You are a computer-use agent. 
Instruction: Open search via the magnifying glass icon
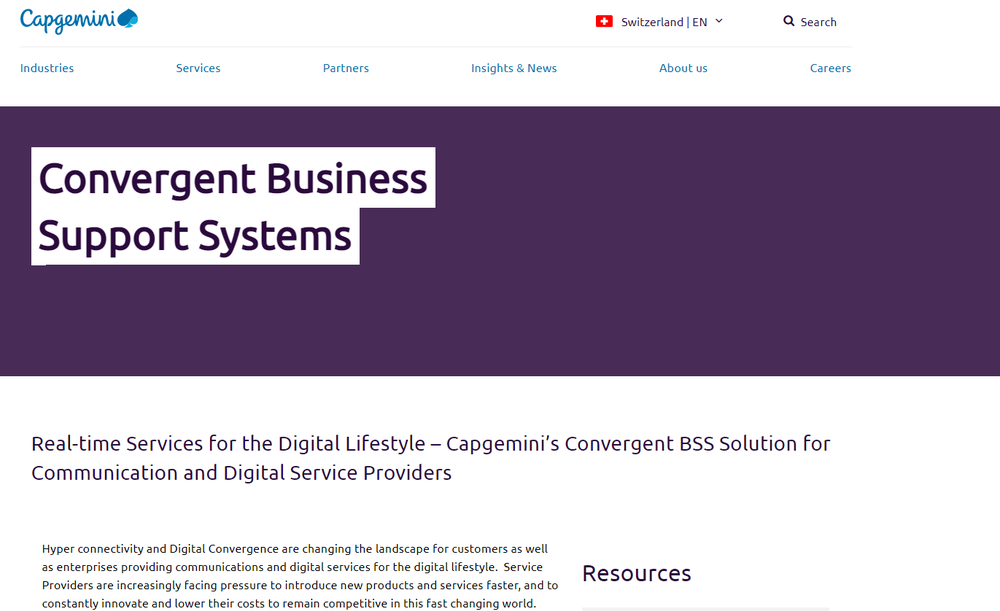tap(789, 21)
